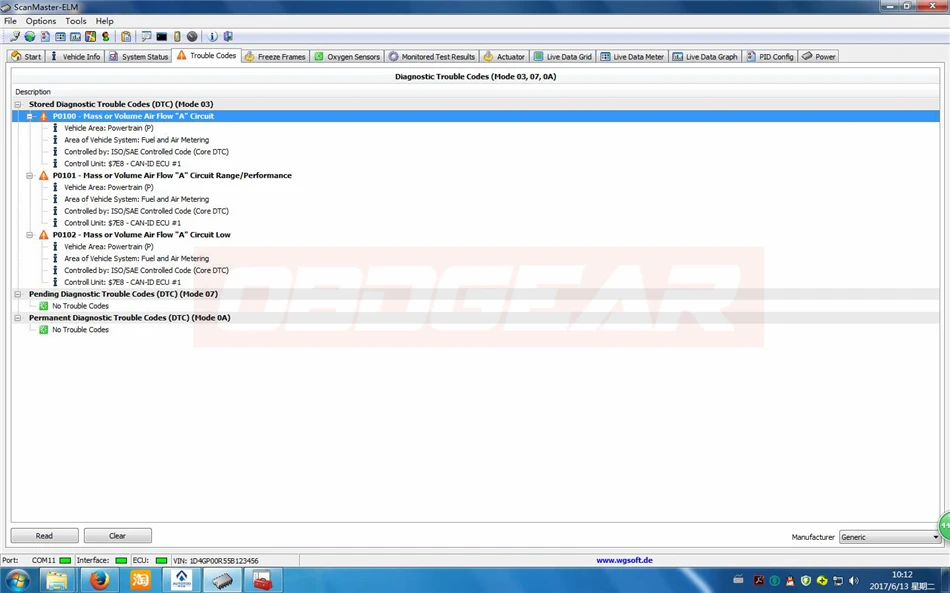
Task: Select 'Vehicle Area: Powertrain (P)' under P0100
Action: [108, 128]
